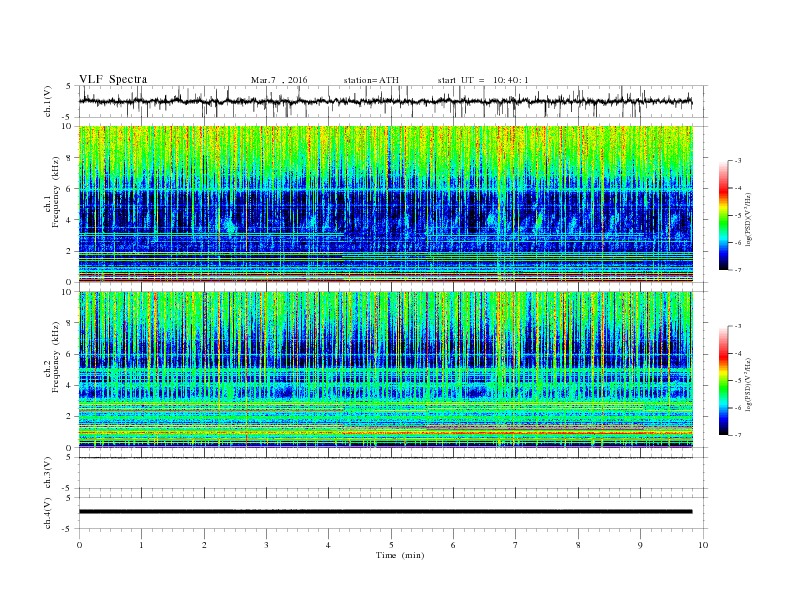Click the lower colorbar next to ch.2 spectrogram
Screen dimensions: 792x612
(x=723, y=380)
